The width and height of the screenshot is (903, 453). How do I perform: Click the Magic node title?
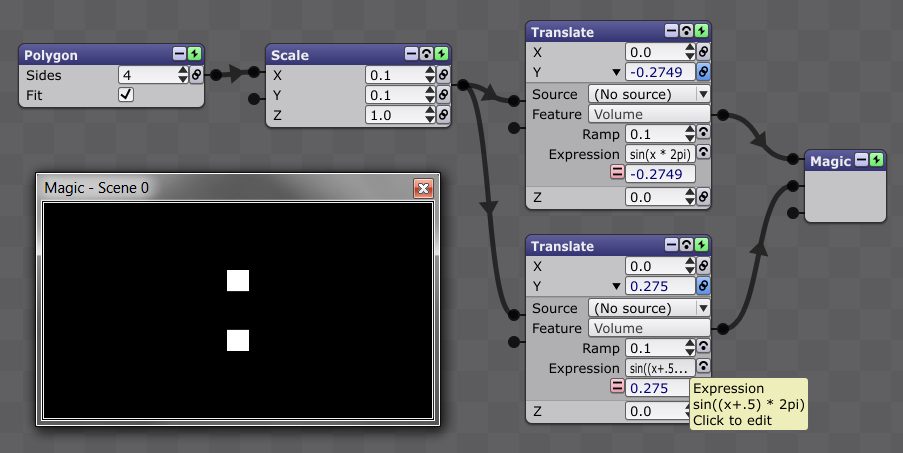coord(830,162)
